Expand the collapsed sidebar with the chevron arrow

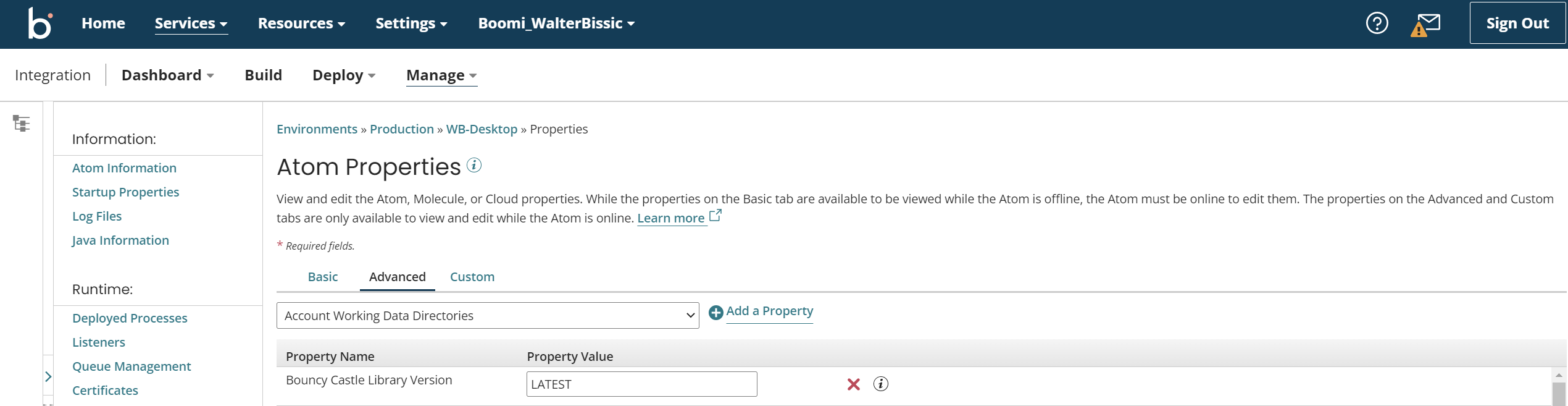pos(49,376)
